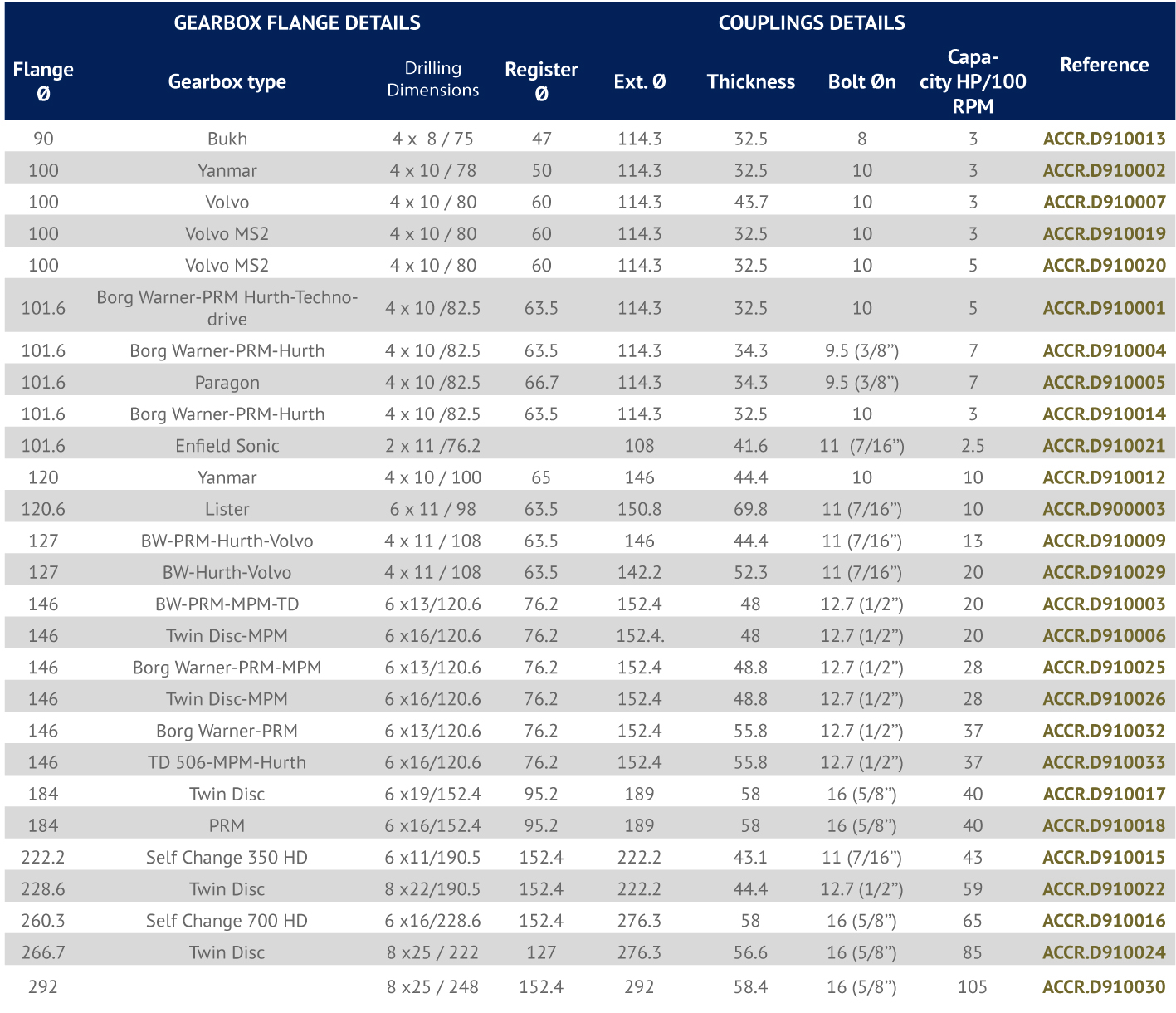This screenshot has width=1176, height=1013.
Task: Select the Lister gearbox type cell
Action: [x=227, y=509]
